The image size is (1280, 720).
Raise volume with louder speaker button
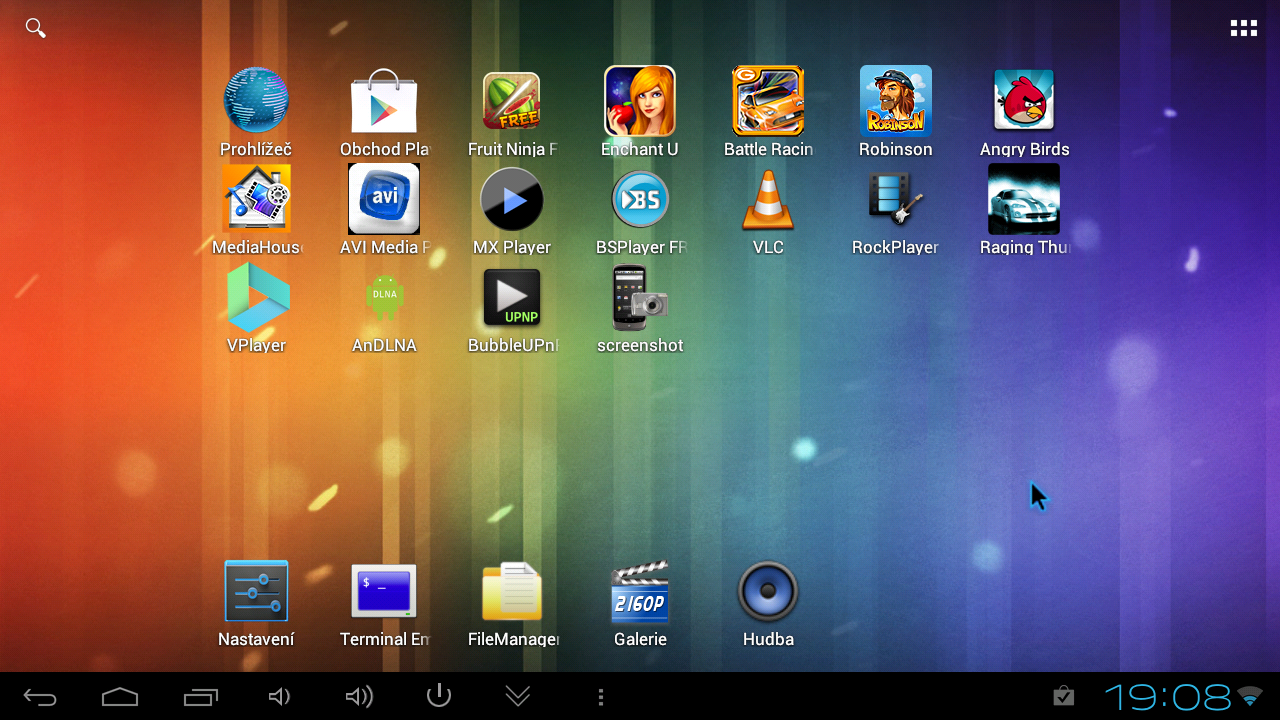pos(359,697)
